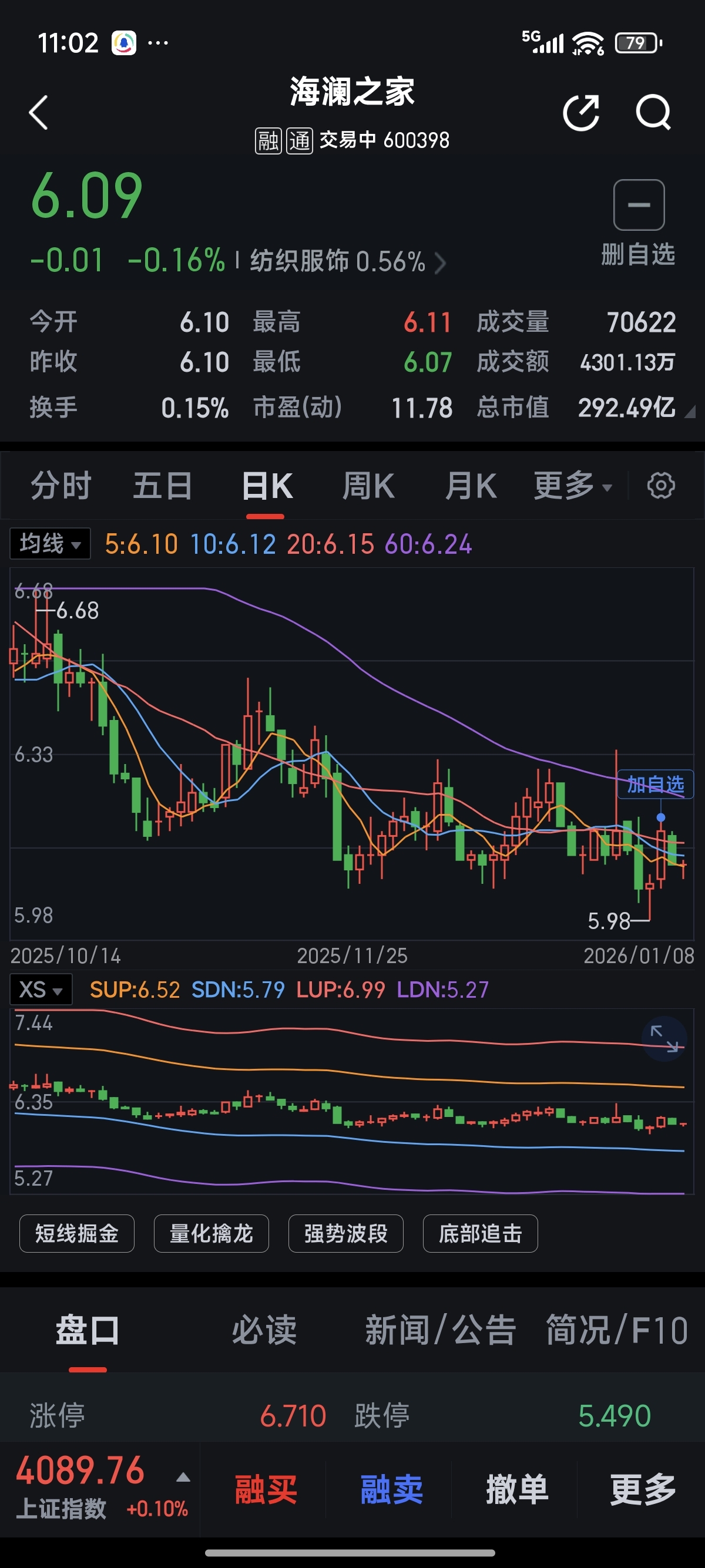Tap 市盈(动) value 11.78
The image size is (705, 1568).
click(422, 408)
